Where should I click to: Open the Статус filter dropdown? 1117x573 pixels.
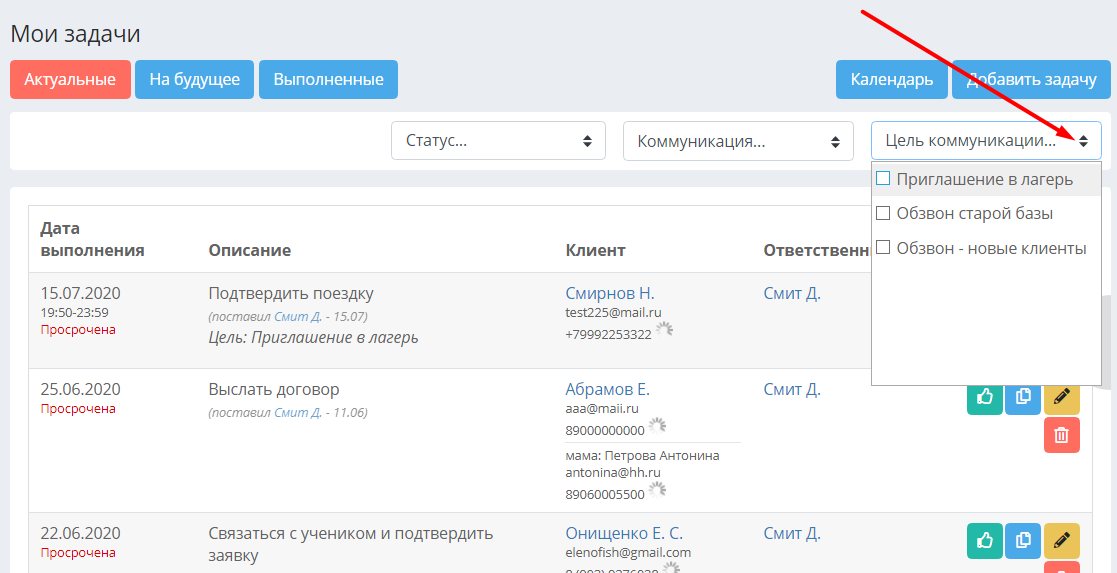click(x=498, y=140)
